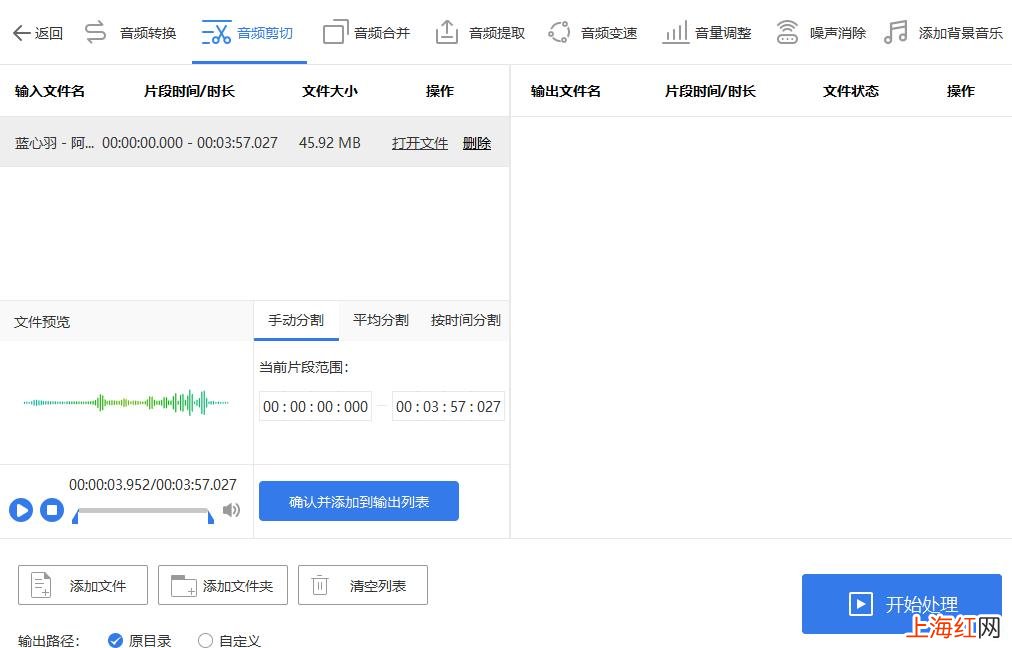Click the 清空列表 button label
Image resolution: width=1012 pixels, height=648 pixels.
378,586
